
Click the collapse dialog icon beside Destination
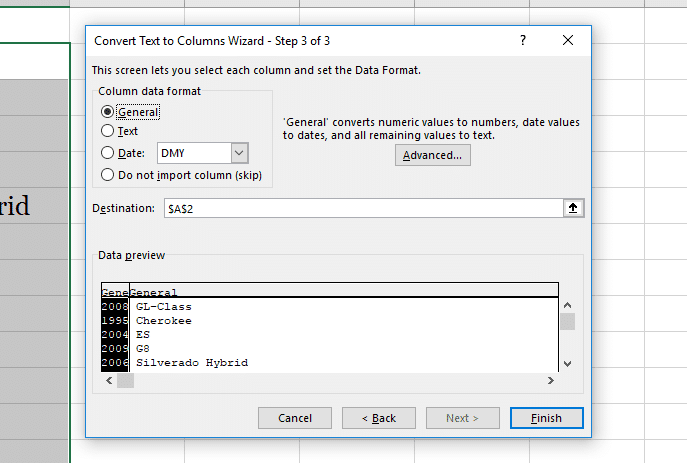point(573,208)
